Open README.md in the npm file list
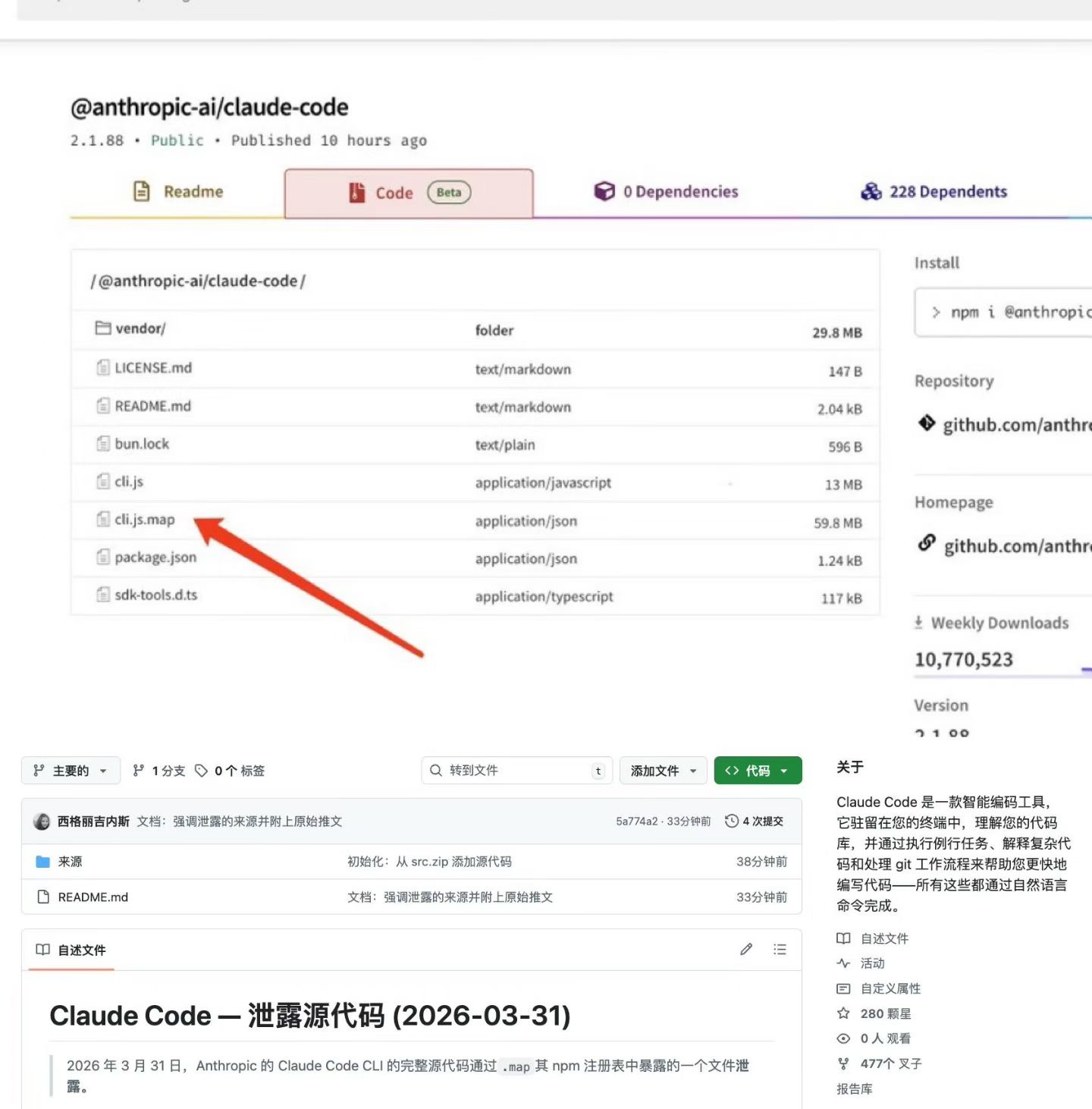 [x=152, y=406]
